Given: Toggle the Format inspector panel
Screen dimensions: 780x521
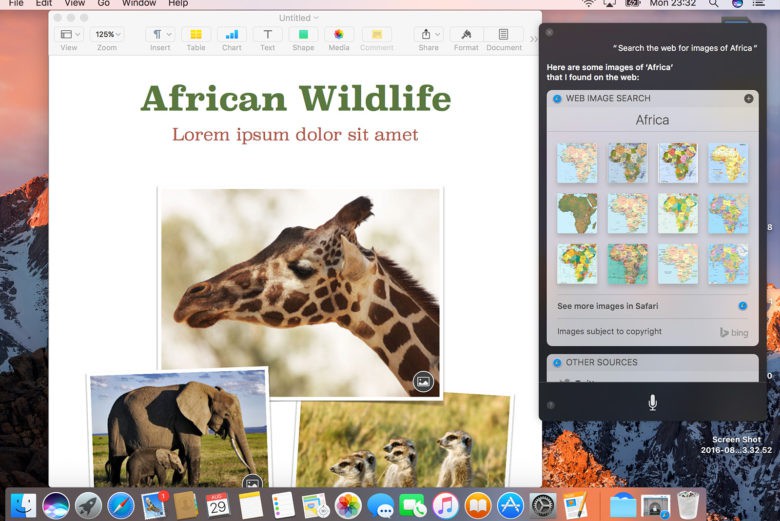Looking at the screenshot, I should pos(466,35).
